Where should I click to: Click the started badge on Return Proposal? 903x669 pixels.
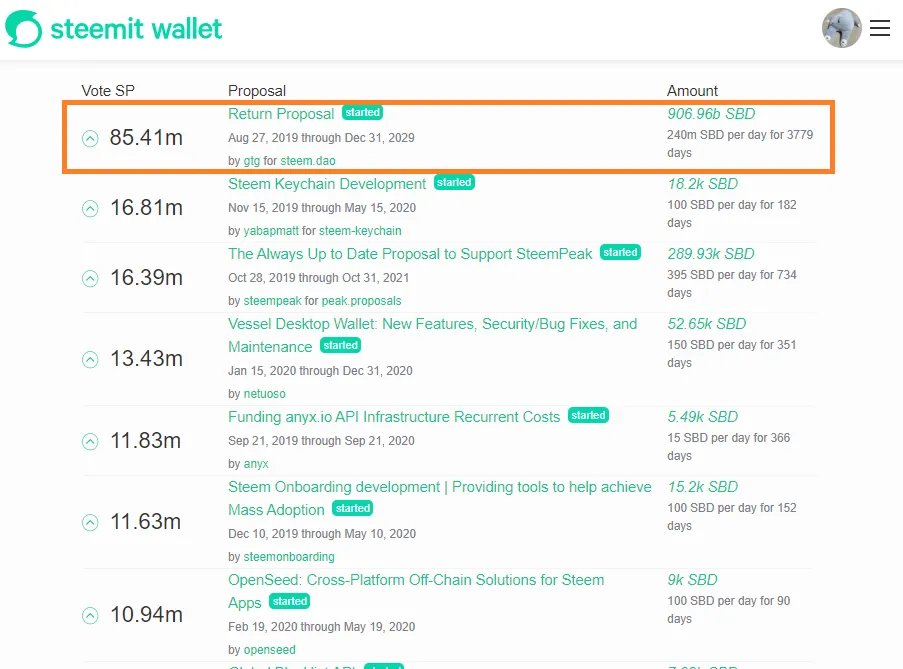tap(363, 112)
